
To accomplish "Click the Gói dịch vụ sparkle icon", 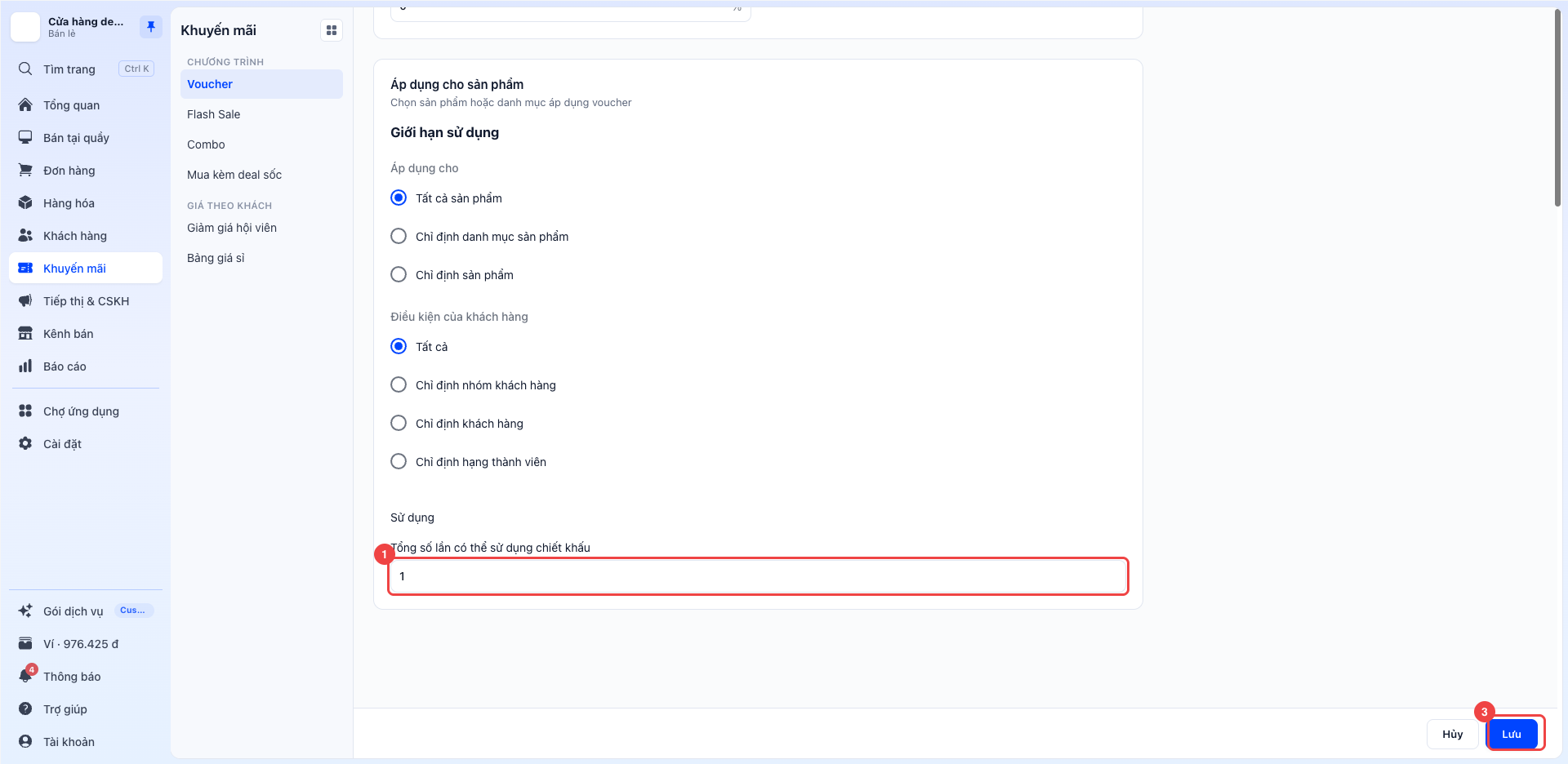I will tap(25, 611).
